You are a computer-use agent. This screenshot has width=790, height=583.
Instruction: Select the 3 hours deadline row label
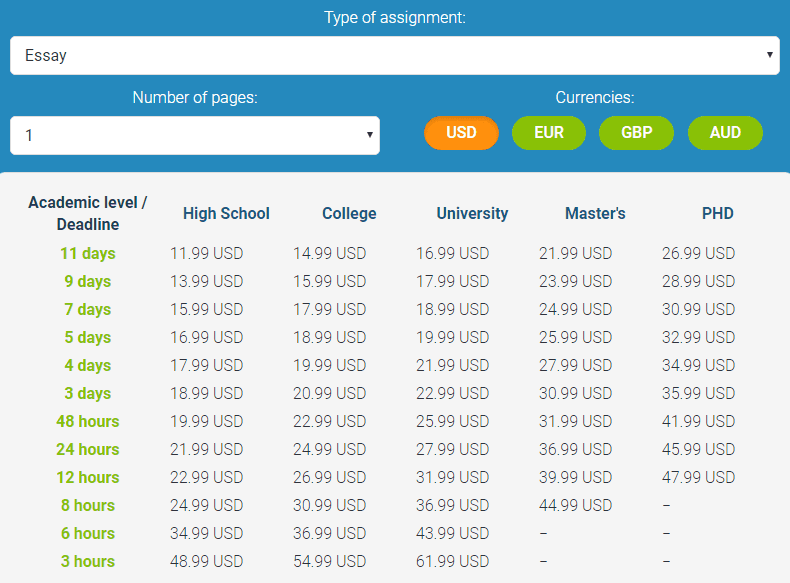tap(88, 561)
